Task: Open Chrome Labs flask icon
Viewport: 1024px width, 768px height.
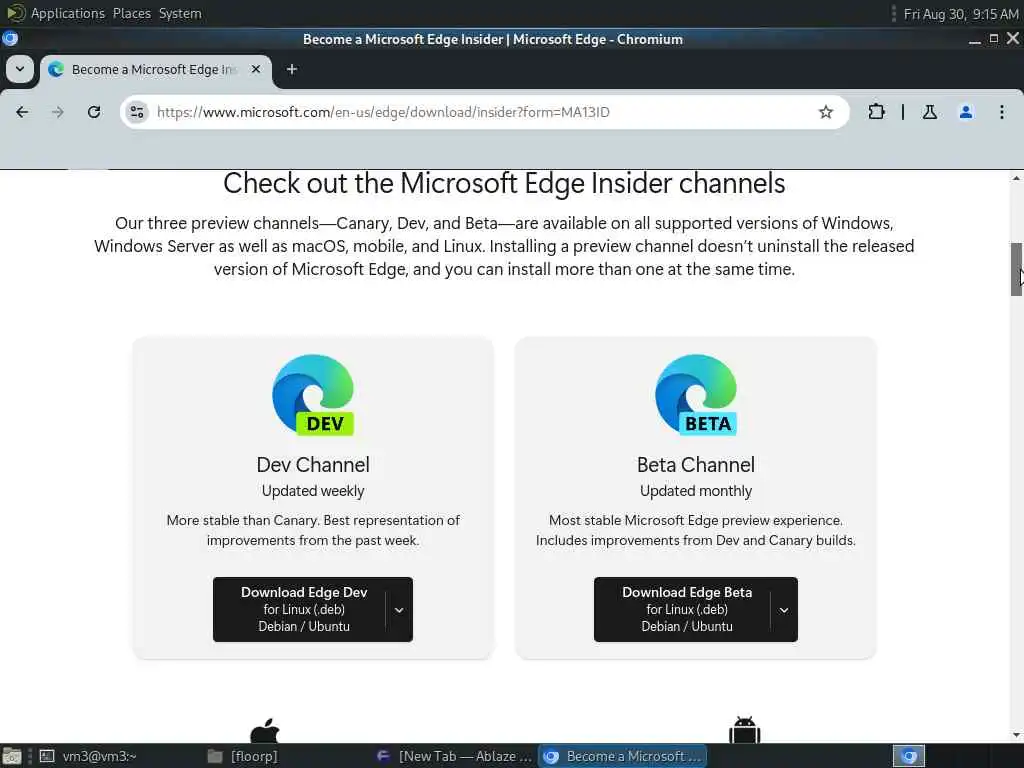Action: 930,112
